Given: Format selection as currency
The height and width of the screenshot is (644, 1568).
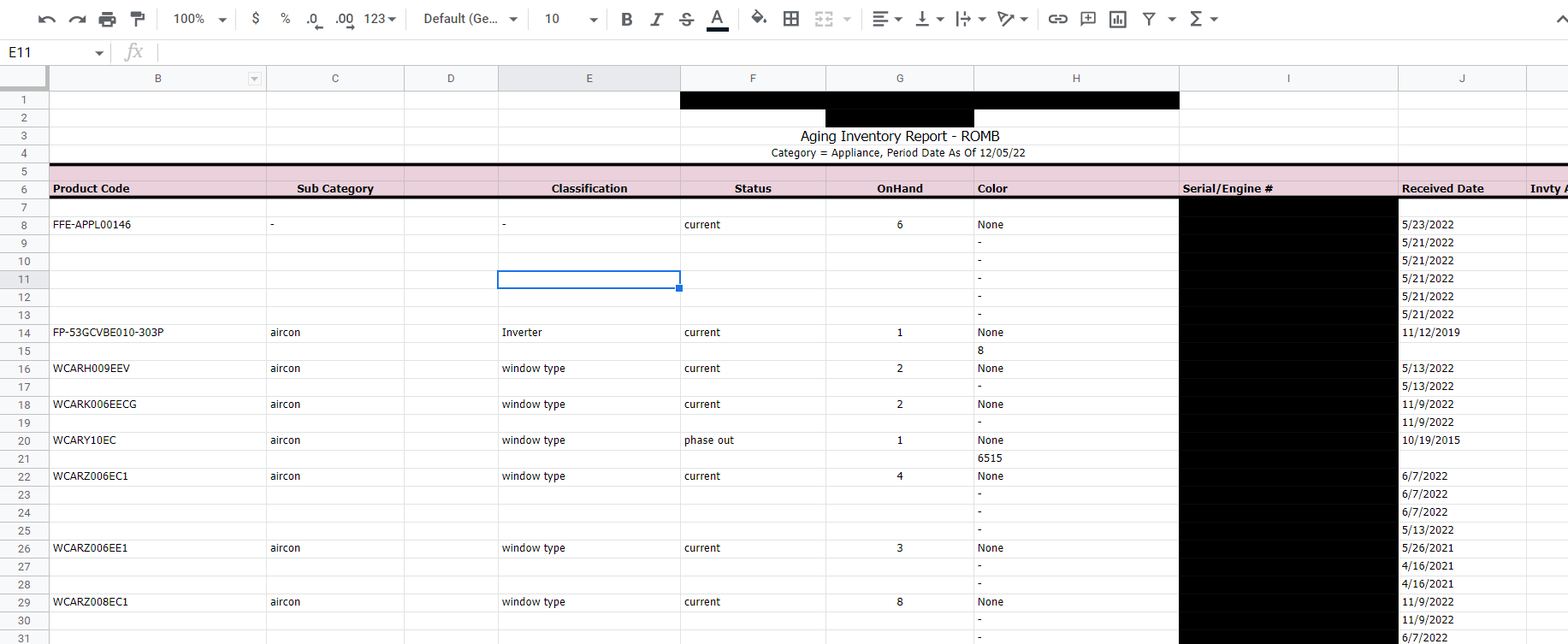Looking at the screenshot, I should [256, 19].
